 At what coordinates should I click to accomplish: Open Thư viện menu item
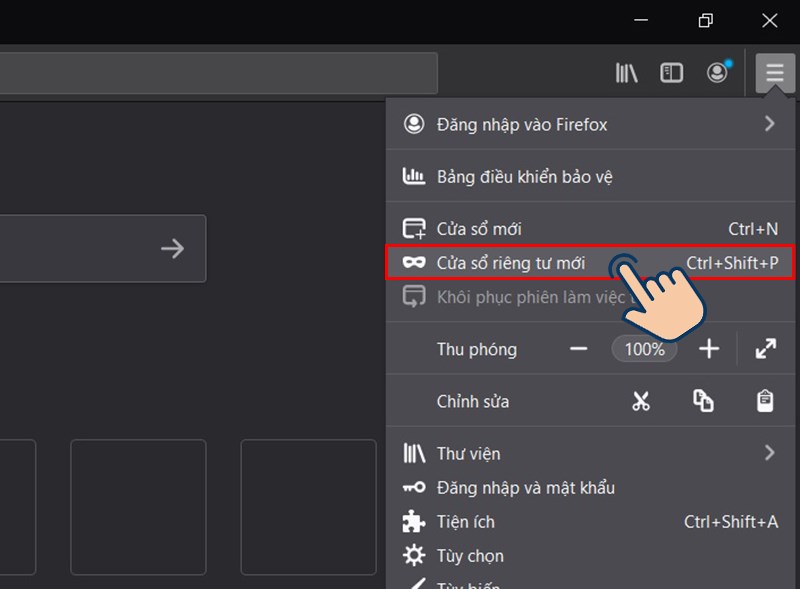pos(590,453)
